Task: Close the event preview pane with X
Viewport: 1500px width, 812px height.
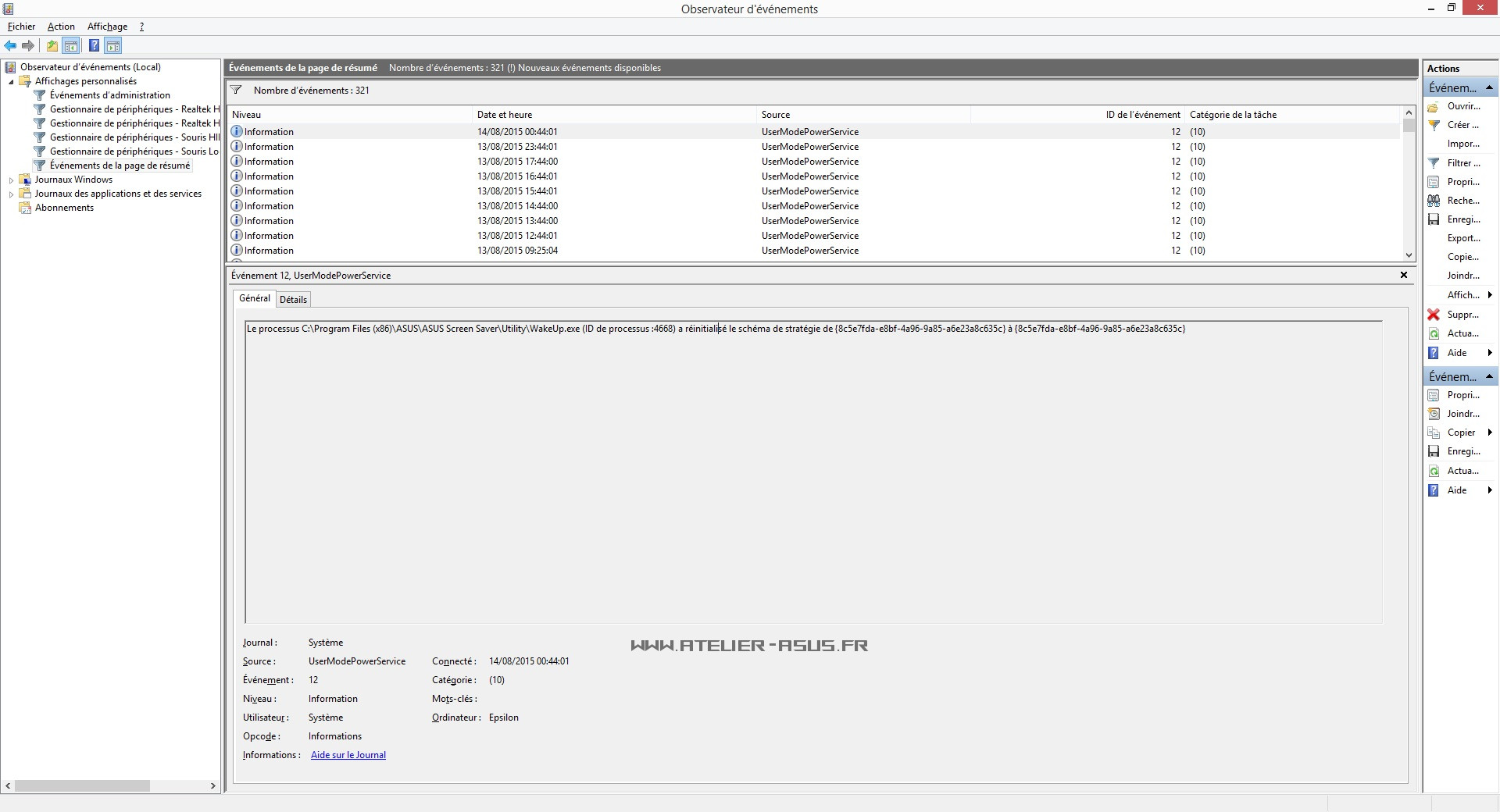Action: 1403,275
